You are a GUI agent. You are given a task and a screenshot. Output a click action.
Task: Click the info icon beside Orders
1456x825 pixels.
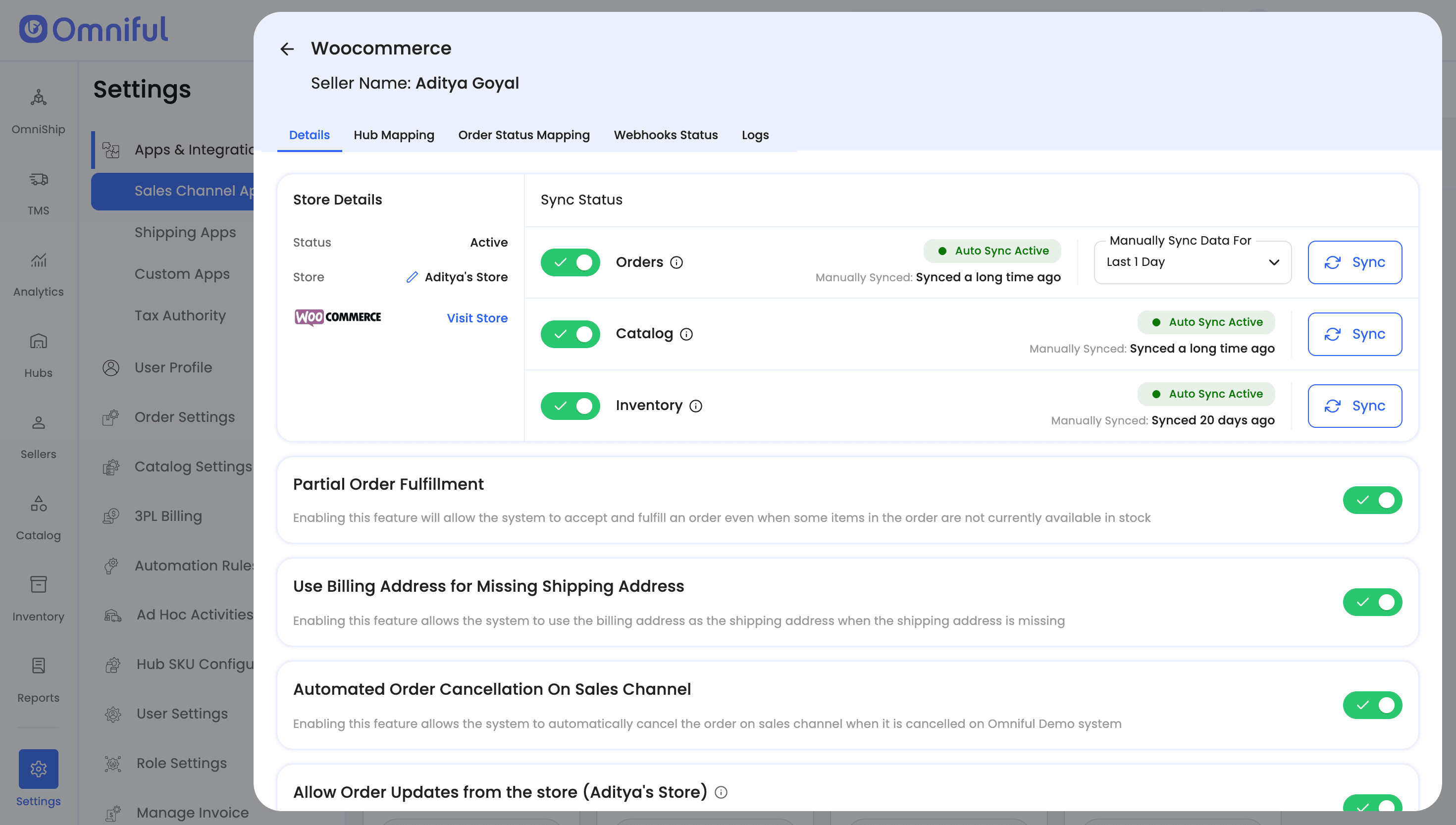click(676, 262)
